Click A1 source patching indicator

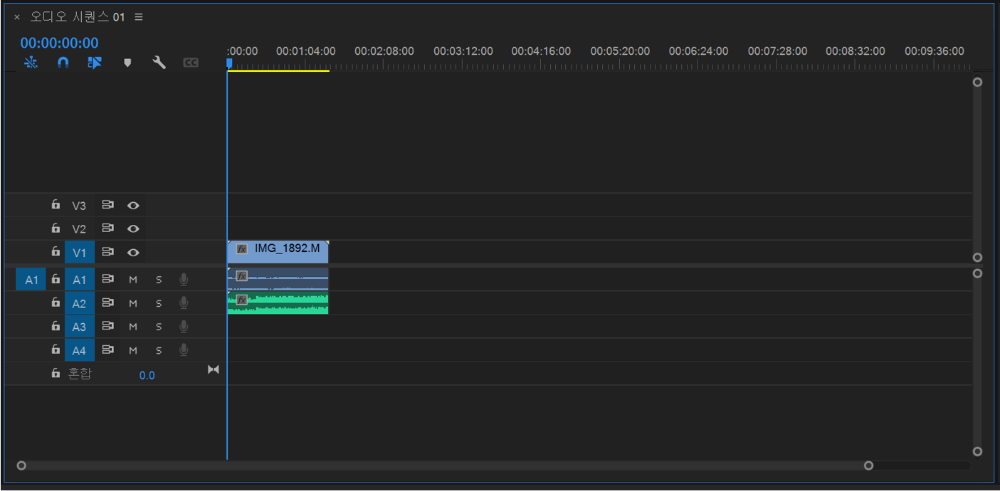(x=31, y=279)
